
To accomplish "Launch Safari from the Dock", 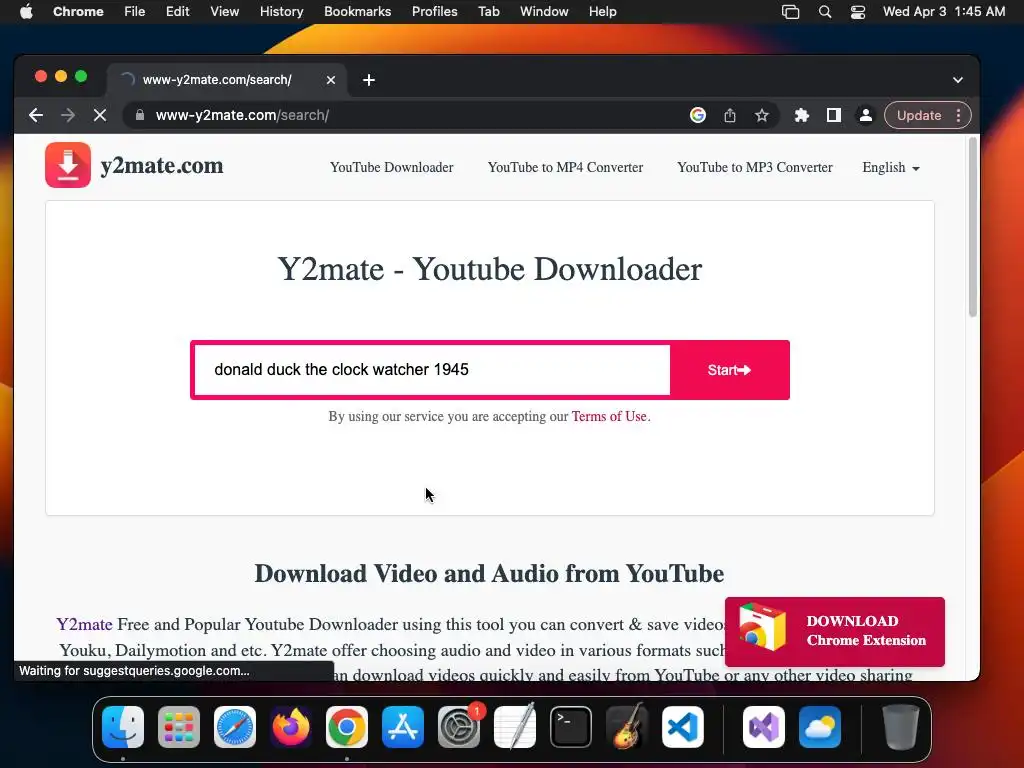I will pos(235,727).
